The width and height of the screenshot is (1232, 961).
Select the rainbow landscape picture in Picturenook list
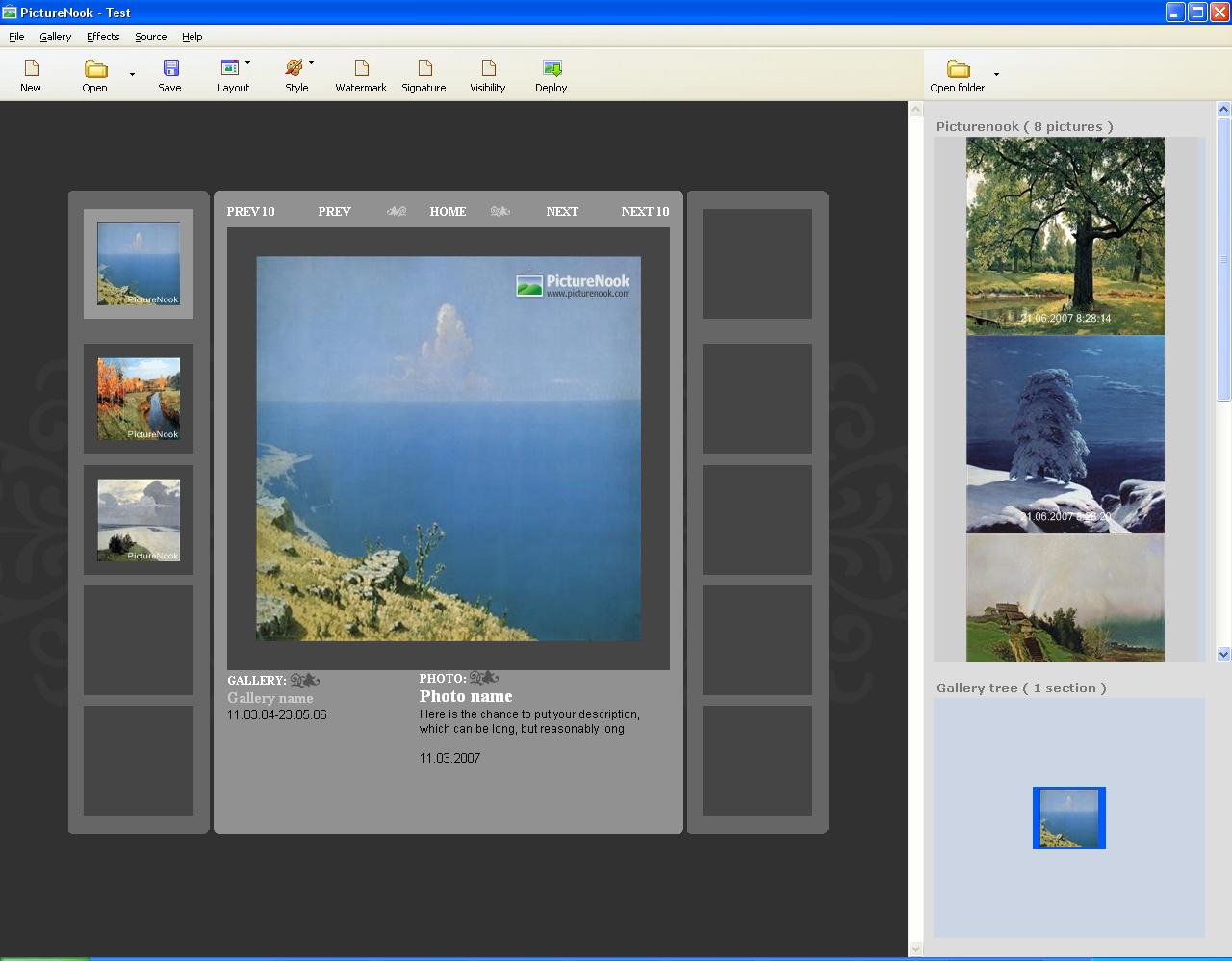pos(1065,598)
